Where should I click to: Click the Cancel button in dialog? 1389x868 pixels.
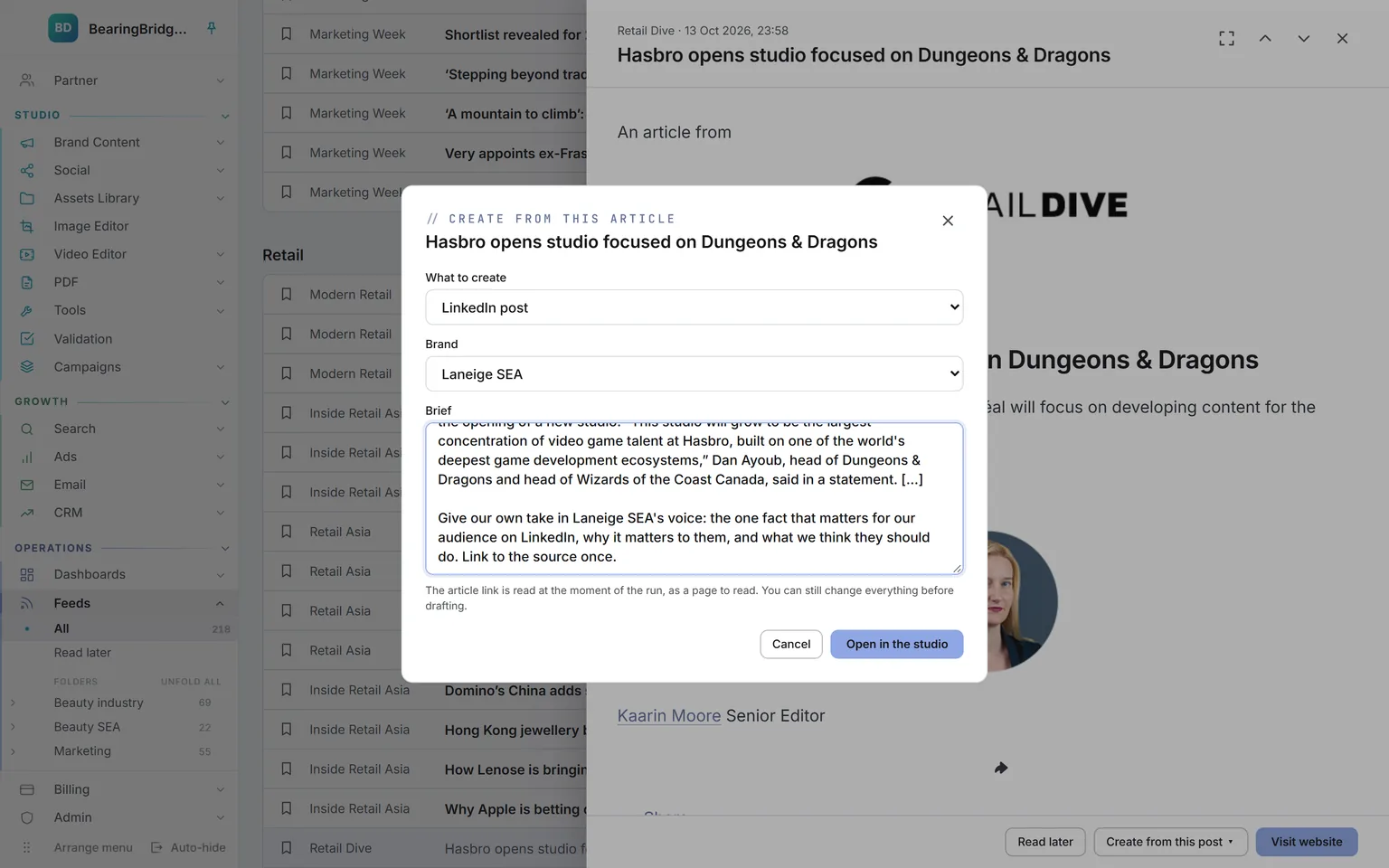click(x=791, y=644)
